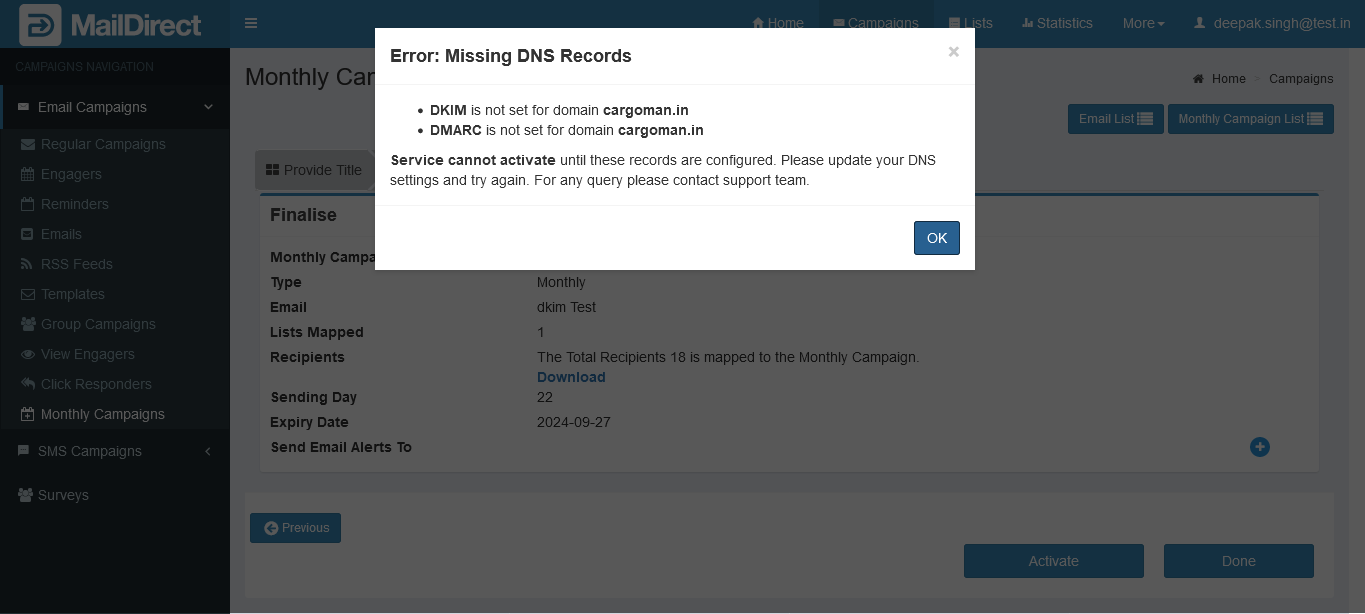Open Click Responders in sidebar
Screen dimensions: 1365x614
96,384
